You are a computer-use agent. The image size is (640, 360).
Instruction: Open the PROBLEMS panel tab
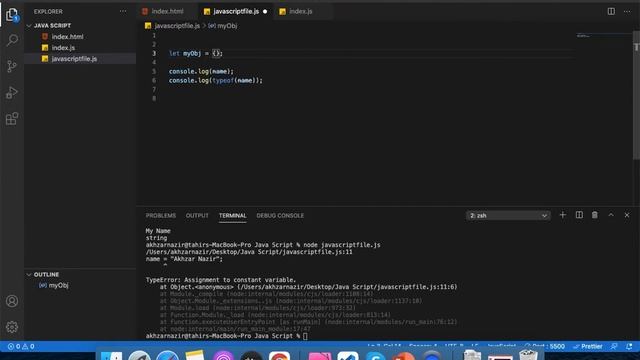pos(161,216)
